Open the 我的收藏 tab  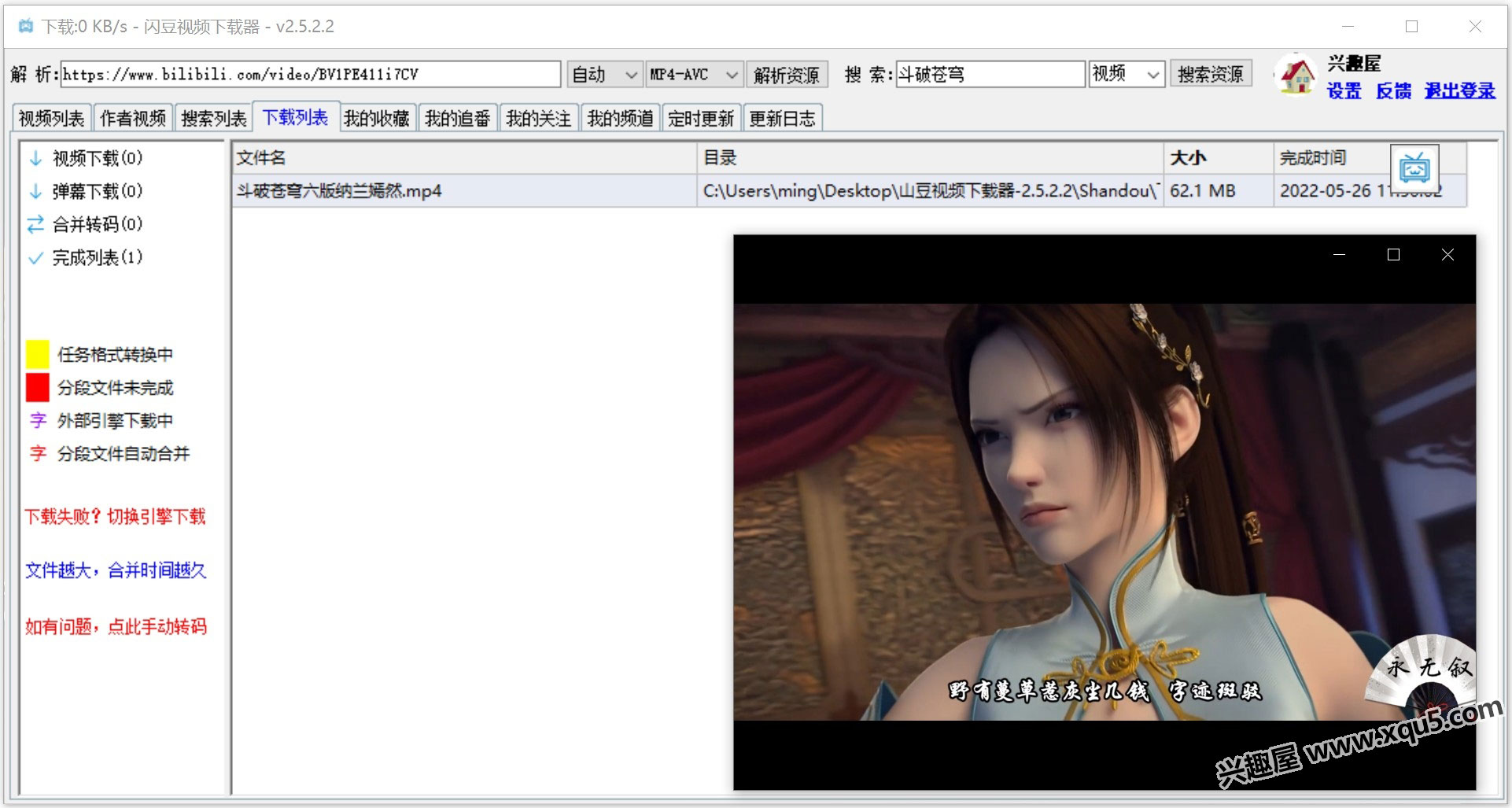[377, 118]
